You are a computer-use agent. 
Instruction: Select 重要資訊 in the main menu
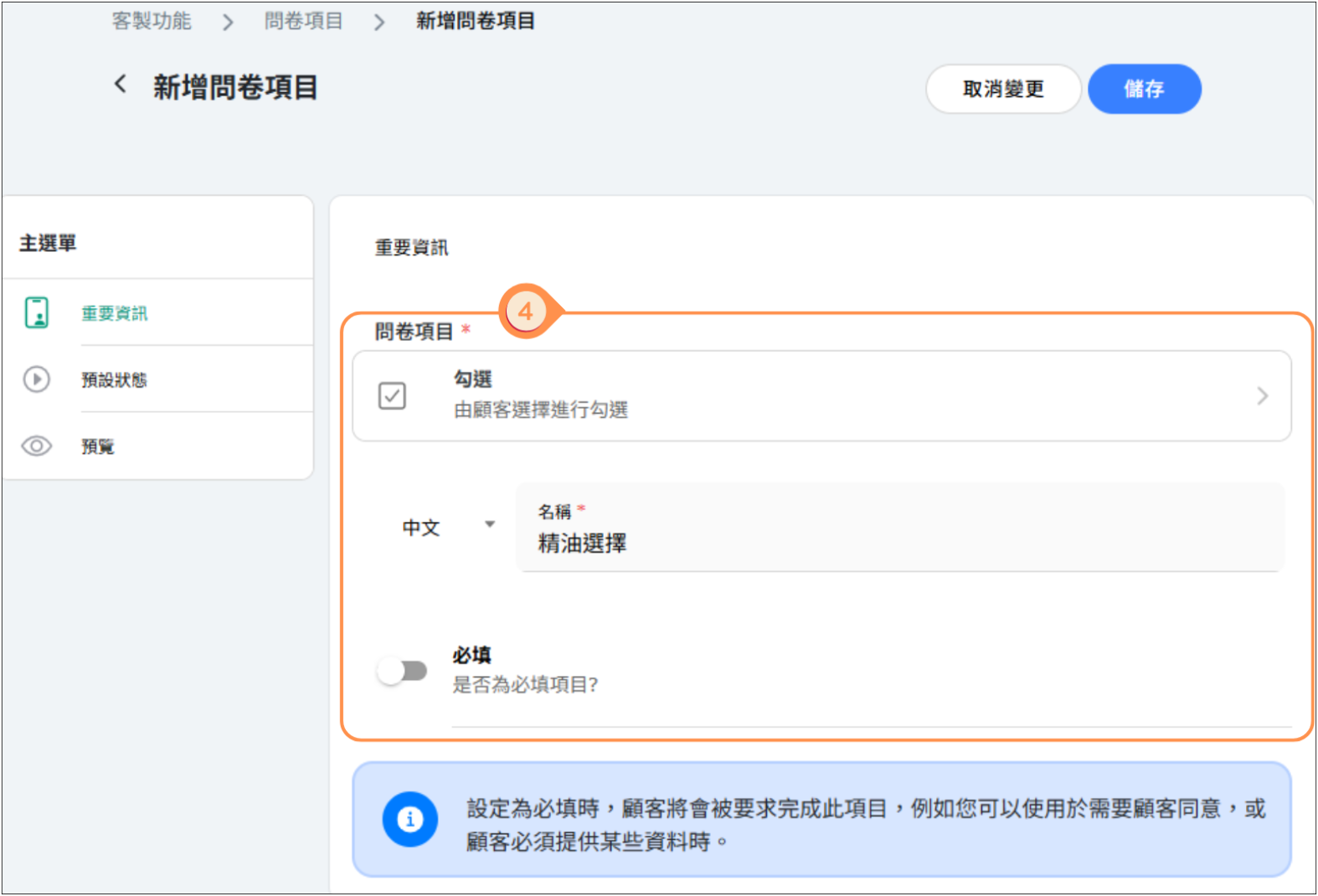(x=115, y=313)
